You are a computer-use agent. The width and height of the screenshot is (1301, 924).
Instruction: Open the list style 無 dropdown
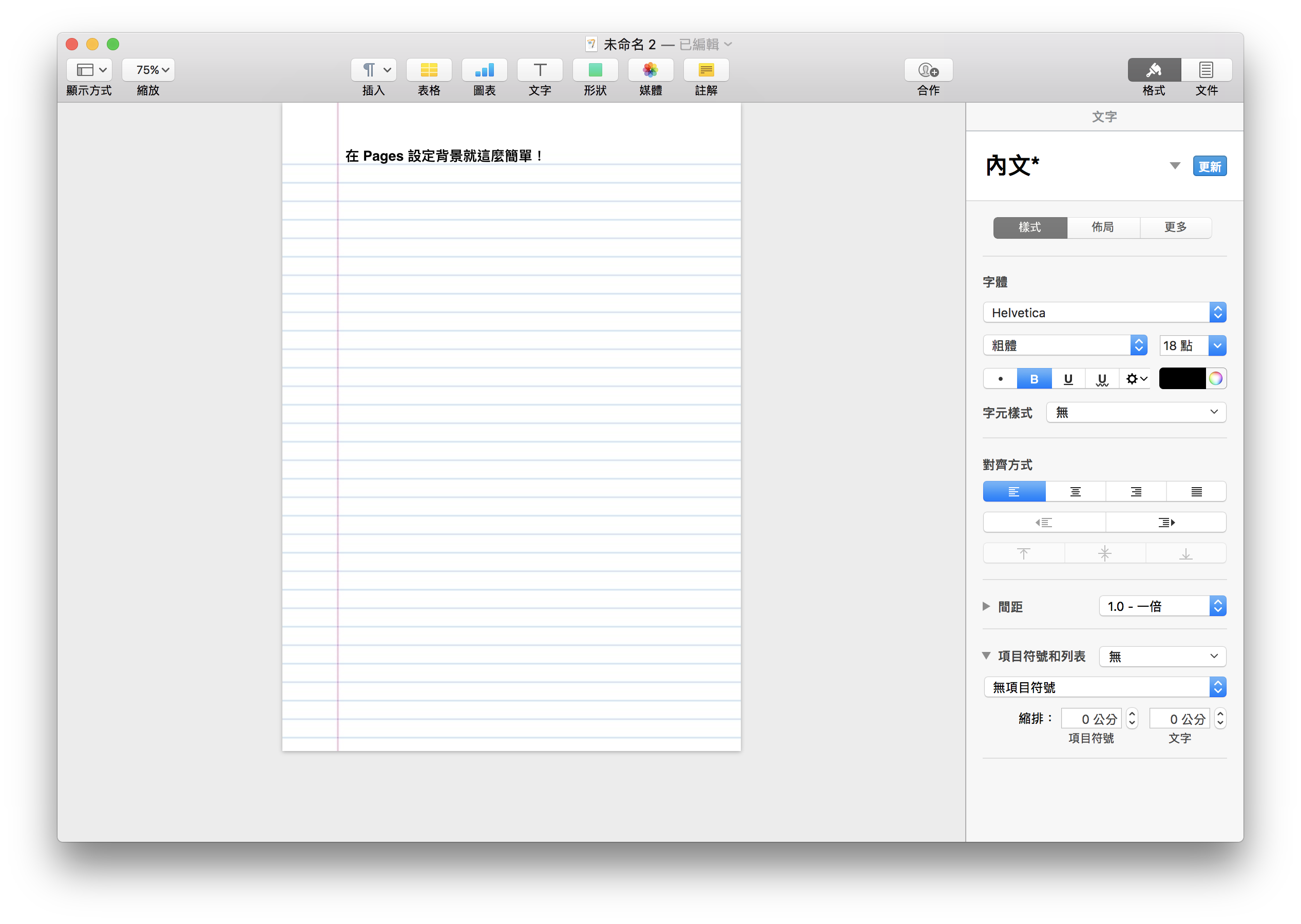click(x=1163, y=657)
